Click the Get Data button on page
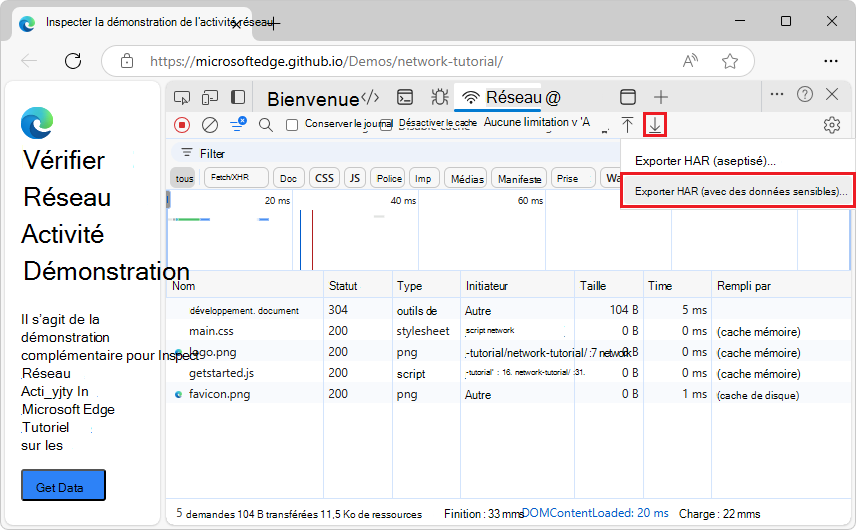The height and width of the screenshot is (530, 856). click(63, 485)
